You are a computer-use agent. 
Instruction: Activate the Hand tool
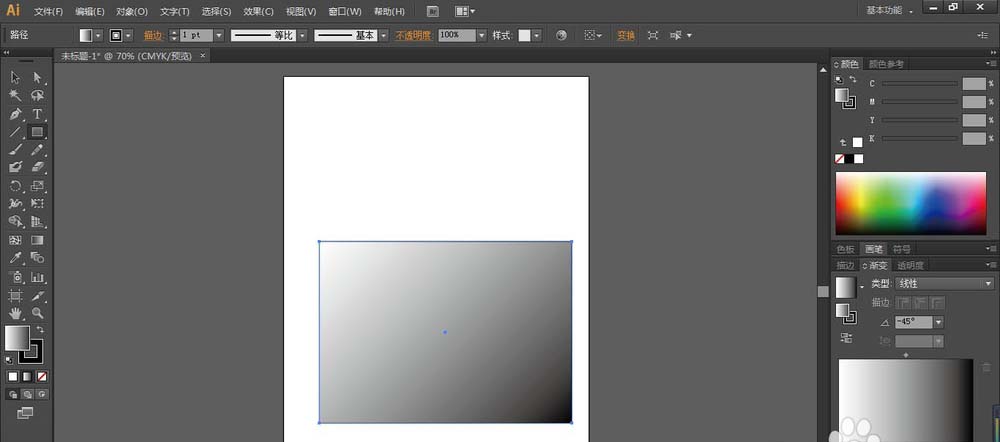point(15,313)
